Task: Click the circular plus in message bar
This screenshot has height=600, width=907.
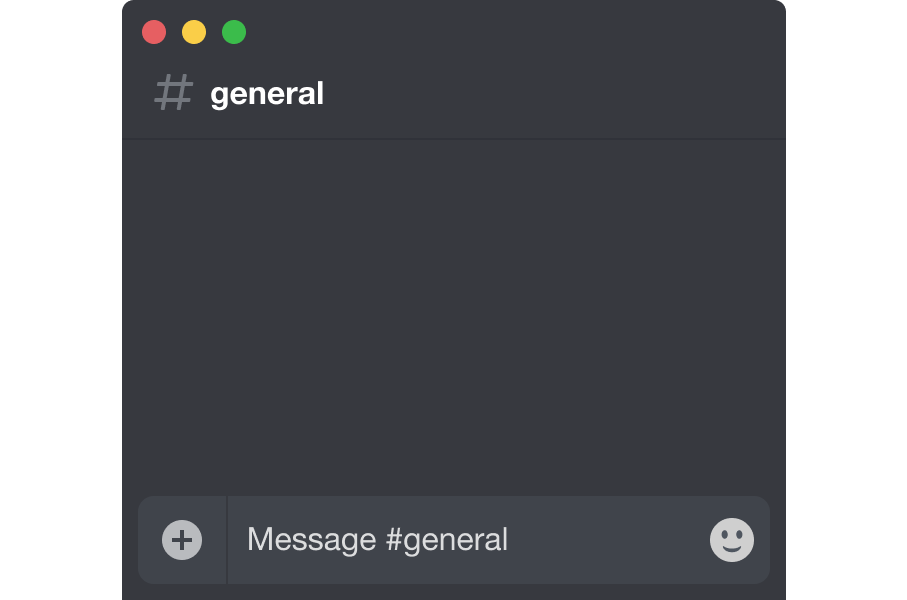Action: [x=182, y=540]
